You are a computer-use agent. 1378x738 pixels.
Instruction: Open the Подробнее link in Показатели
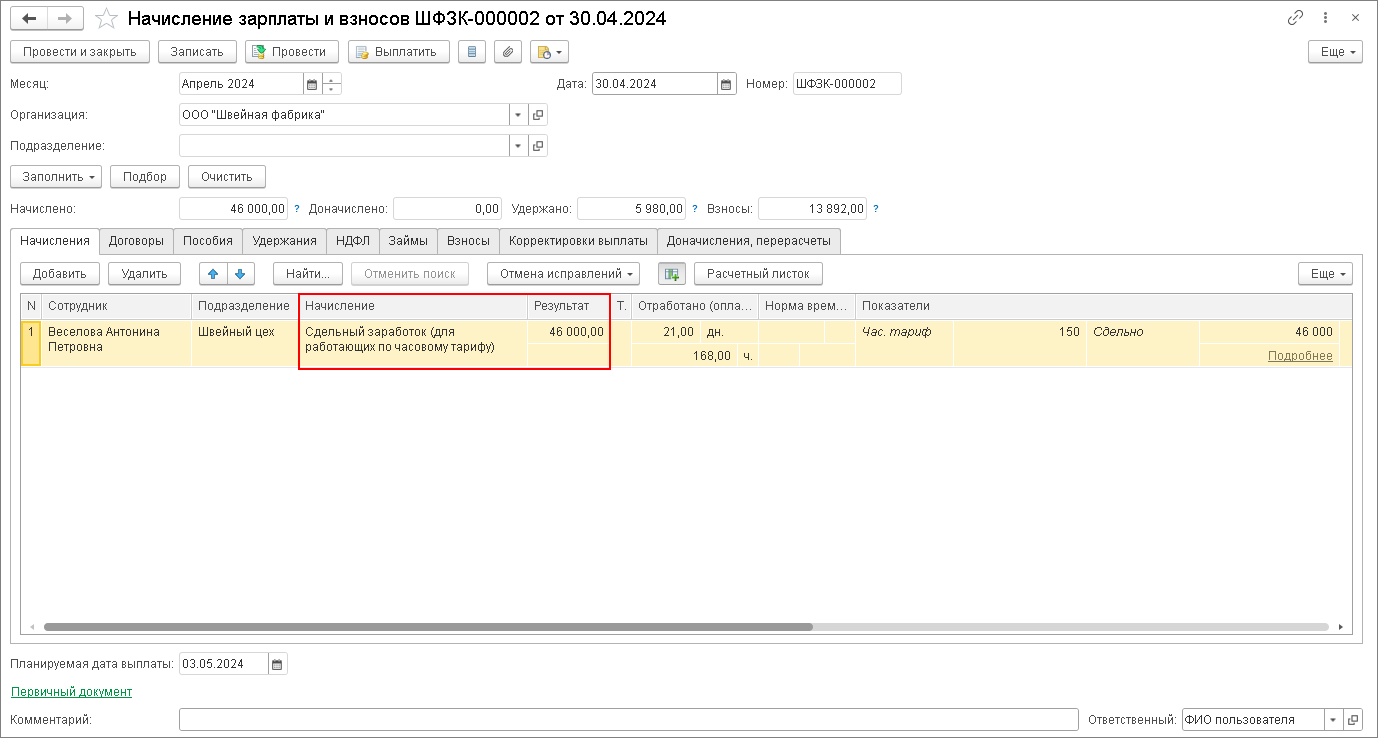point(1300,355)
